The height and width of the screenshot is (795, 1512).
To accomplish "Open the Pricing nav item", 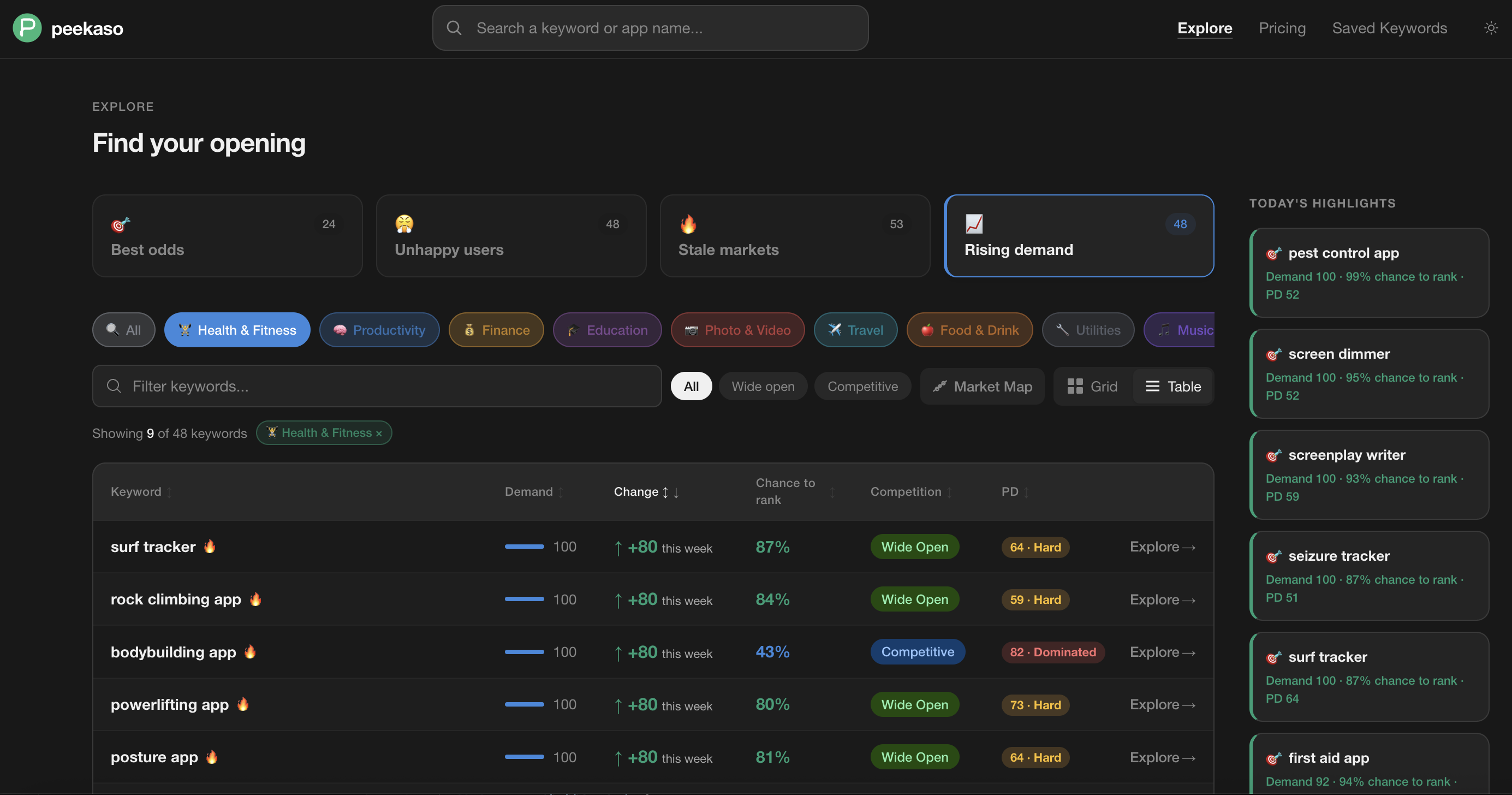I will [x=1281, y=28].
